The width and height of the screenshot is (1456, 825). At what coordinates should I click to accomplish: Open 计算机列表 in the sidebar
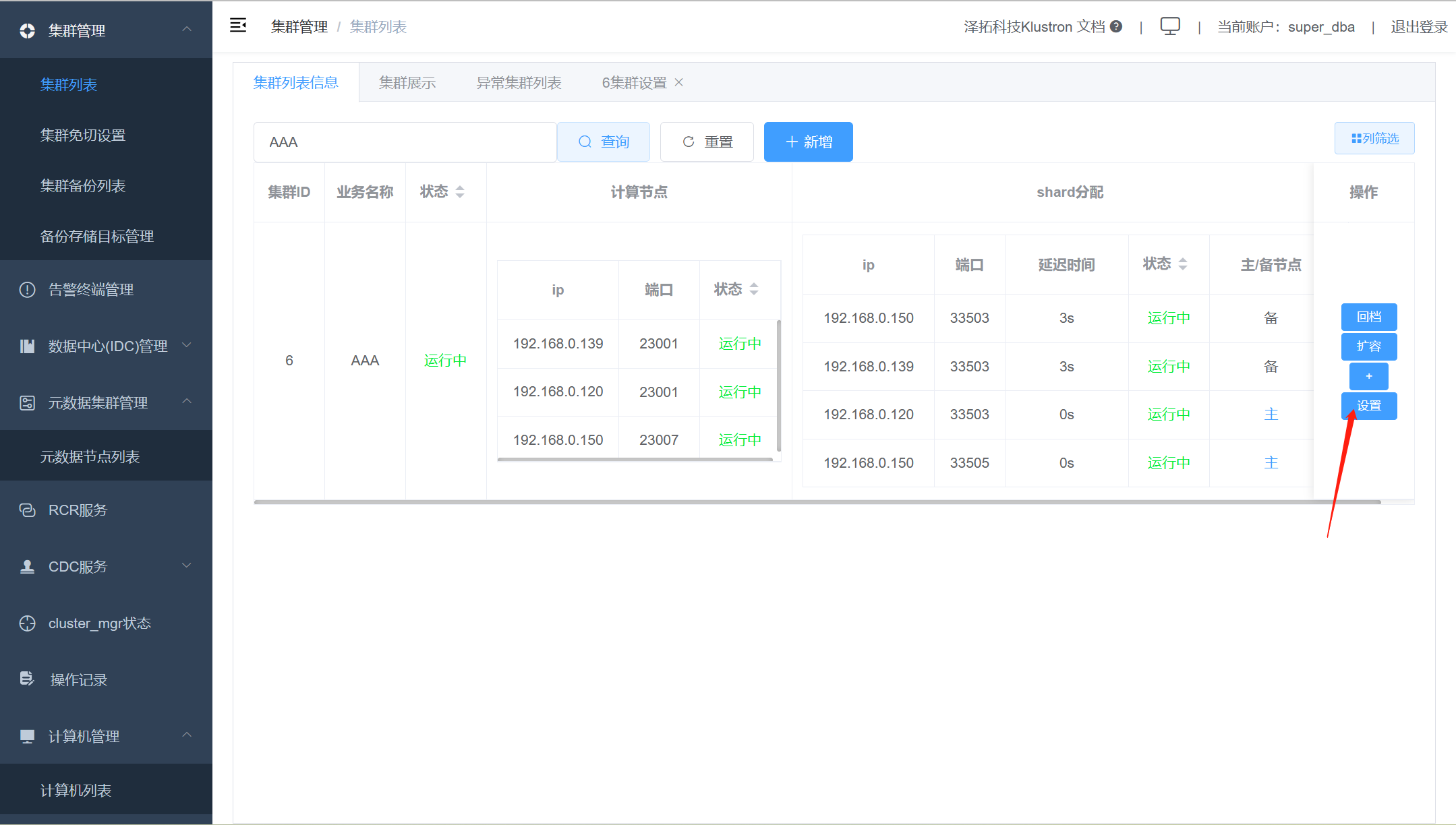pyautogui.click(x=106, y=790)
